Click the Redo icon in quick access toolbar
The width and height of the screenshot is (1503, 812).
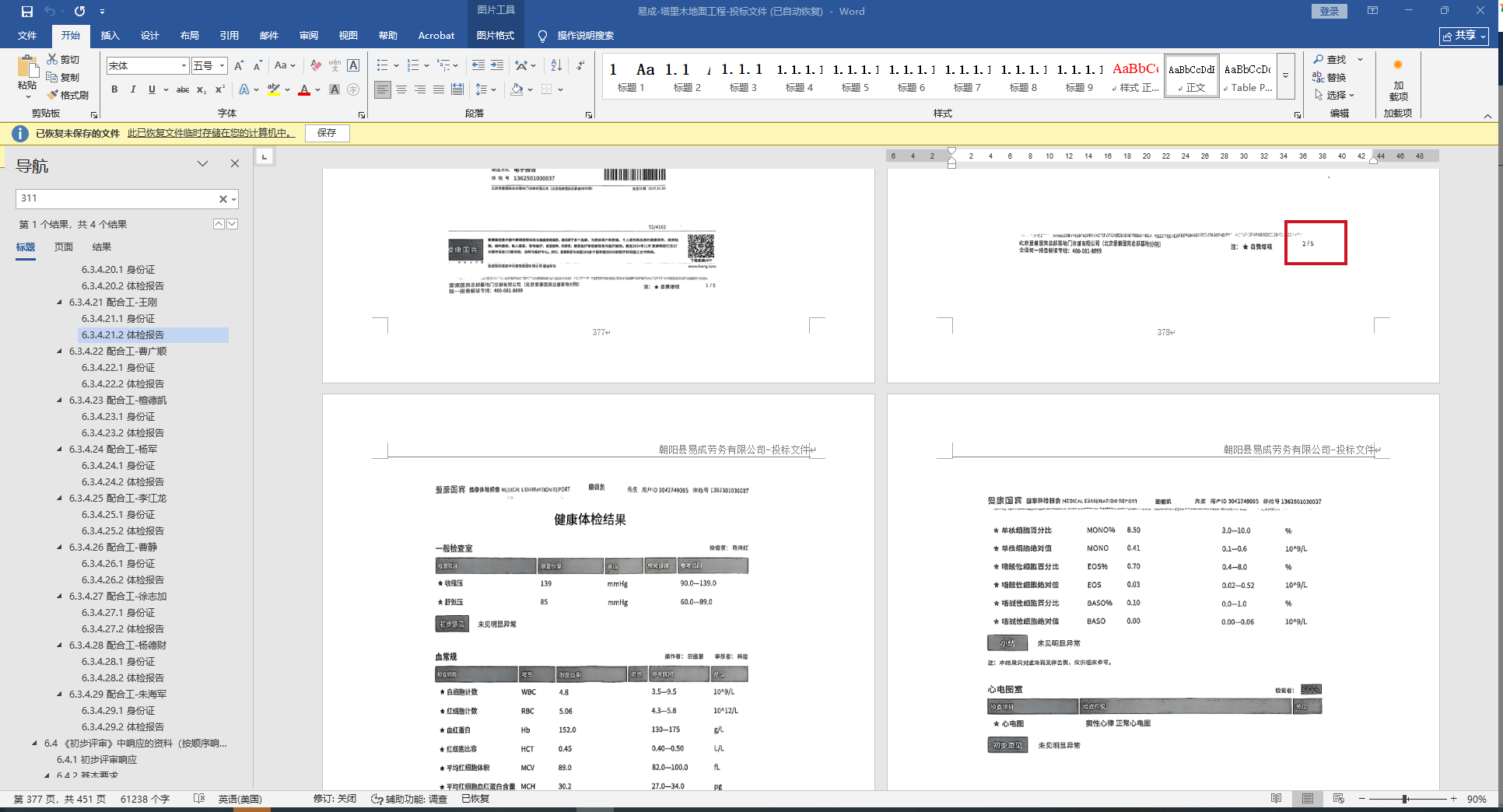tap(79, 12)
